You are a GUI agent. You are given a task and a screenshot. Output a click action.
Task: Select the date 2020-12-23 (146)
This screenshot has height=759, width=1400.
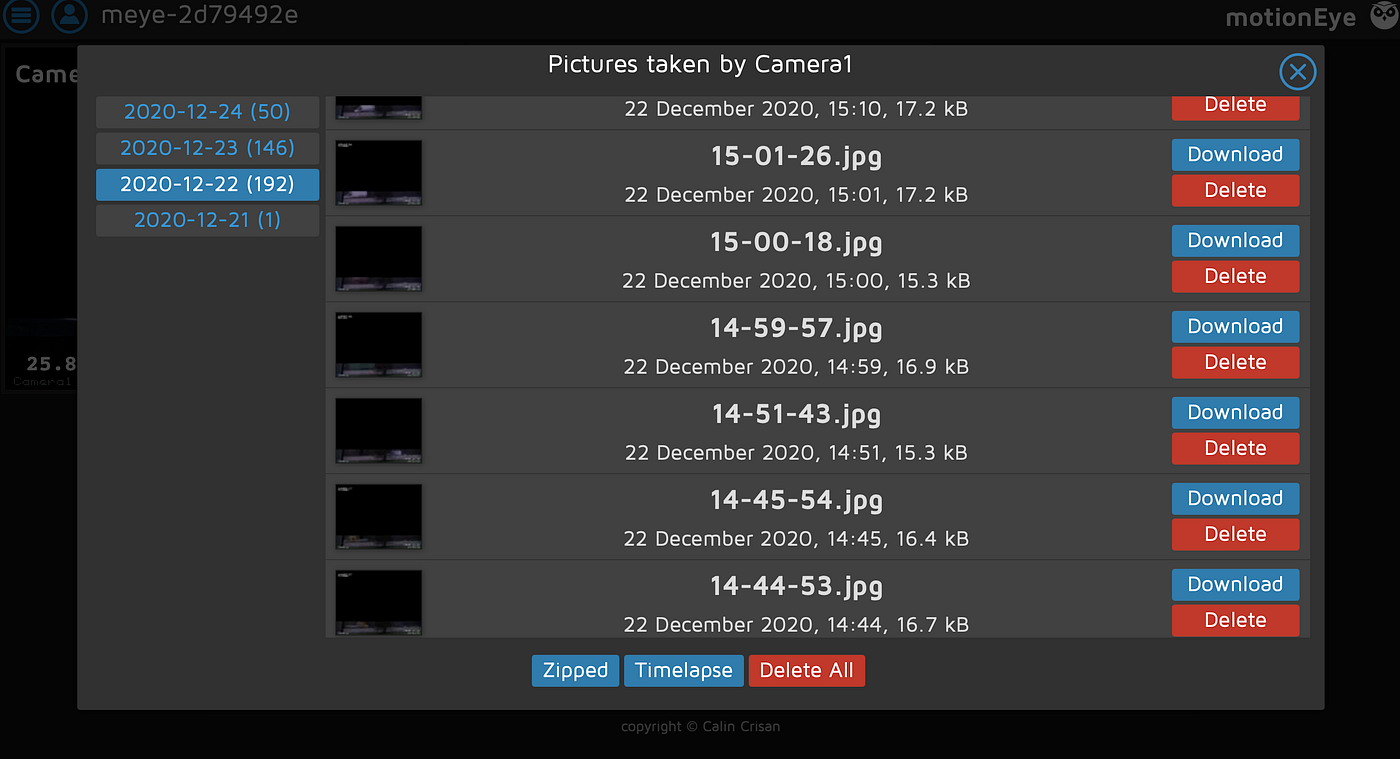click(x=207, y=148)
